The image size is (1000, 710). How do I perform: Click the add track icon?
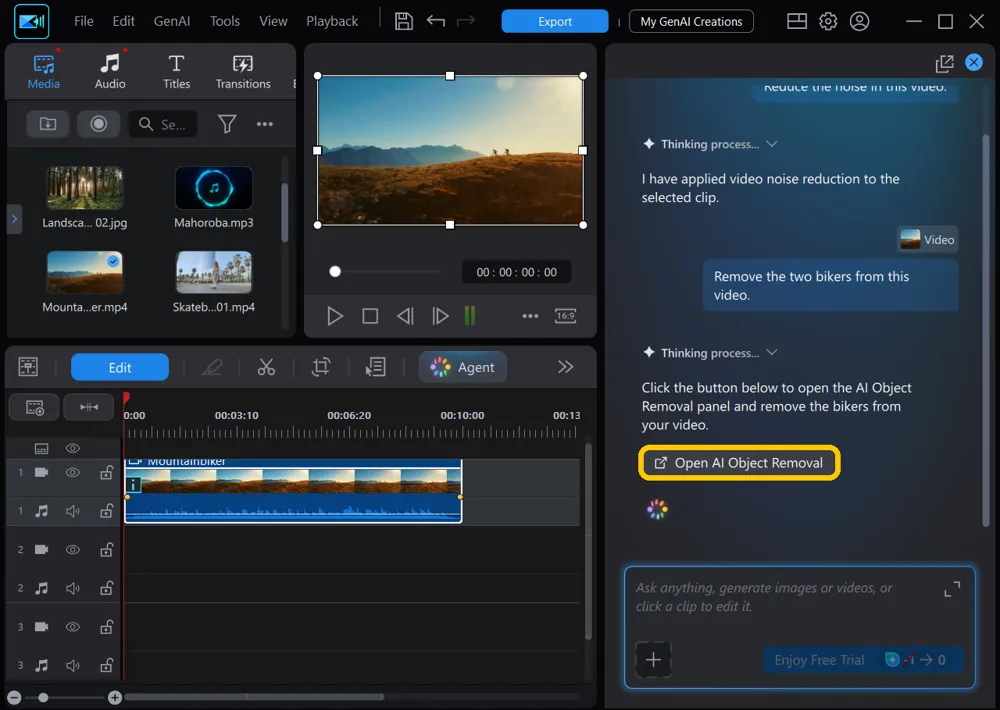(34, 407)
